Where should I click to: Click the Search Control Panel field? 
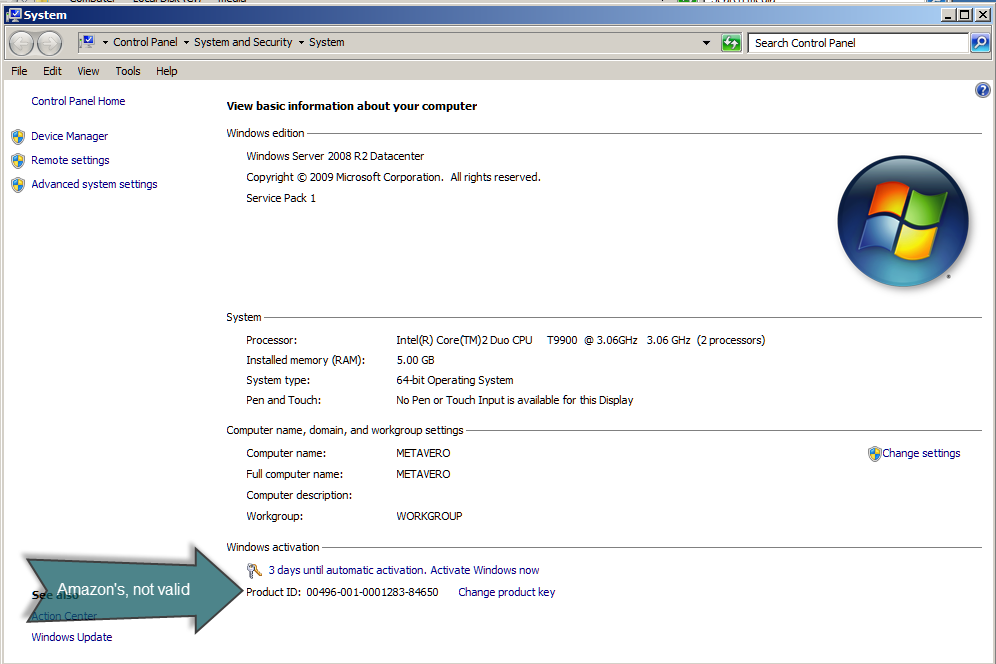coord(858,43)
